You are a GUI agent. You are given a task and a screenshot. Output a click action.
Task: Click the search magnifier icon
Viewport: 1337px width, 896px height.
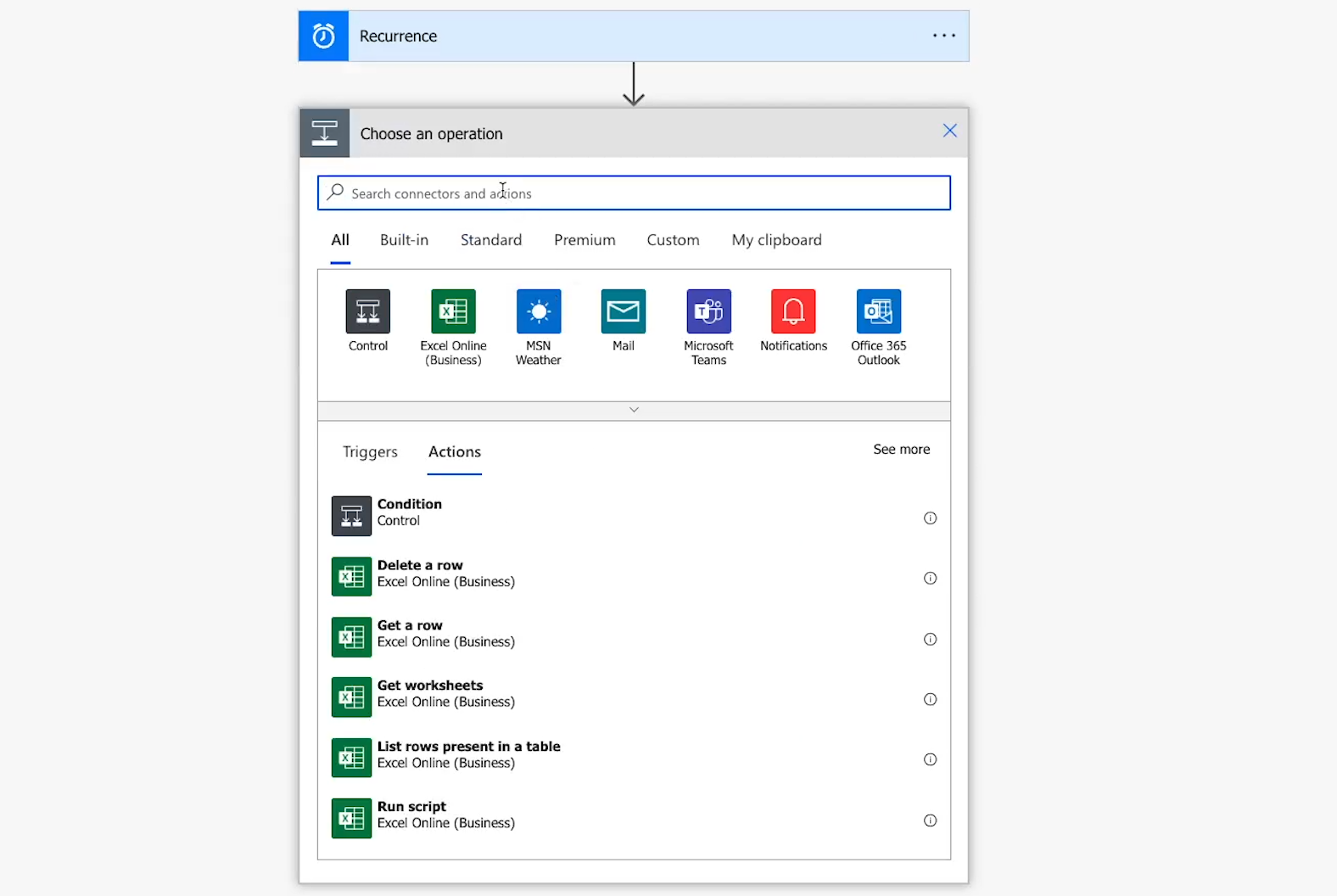pyautogui.click(x=336, y=192)
